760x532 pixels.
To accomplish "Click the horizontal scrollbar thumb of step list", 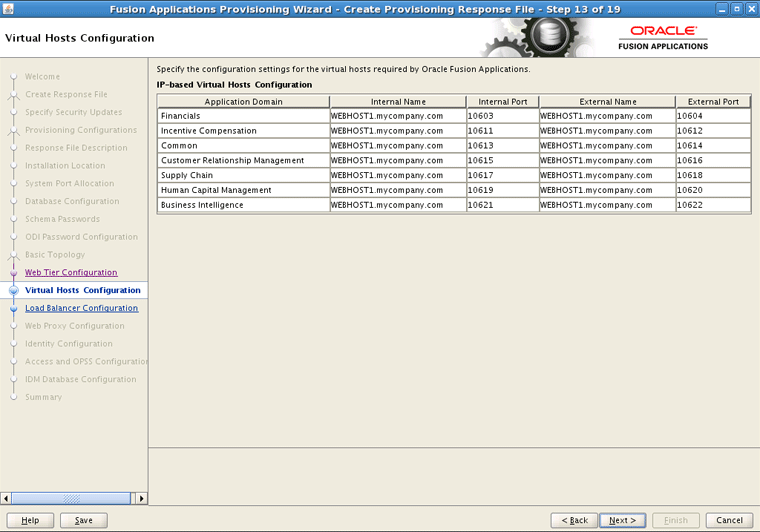I will (71, 498).
